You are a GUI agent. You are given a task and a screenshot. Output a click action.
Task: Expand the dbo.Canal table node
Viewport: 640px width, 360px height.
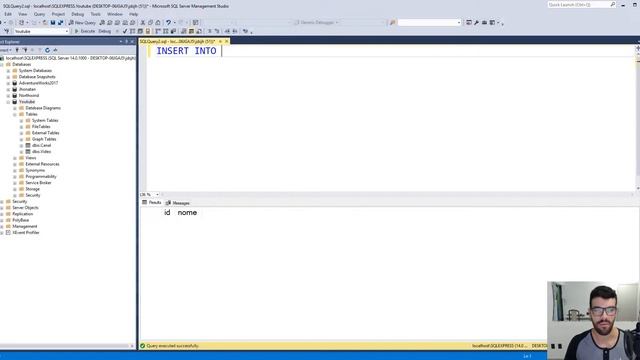coord(21,145)
